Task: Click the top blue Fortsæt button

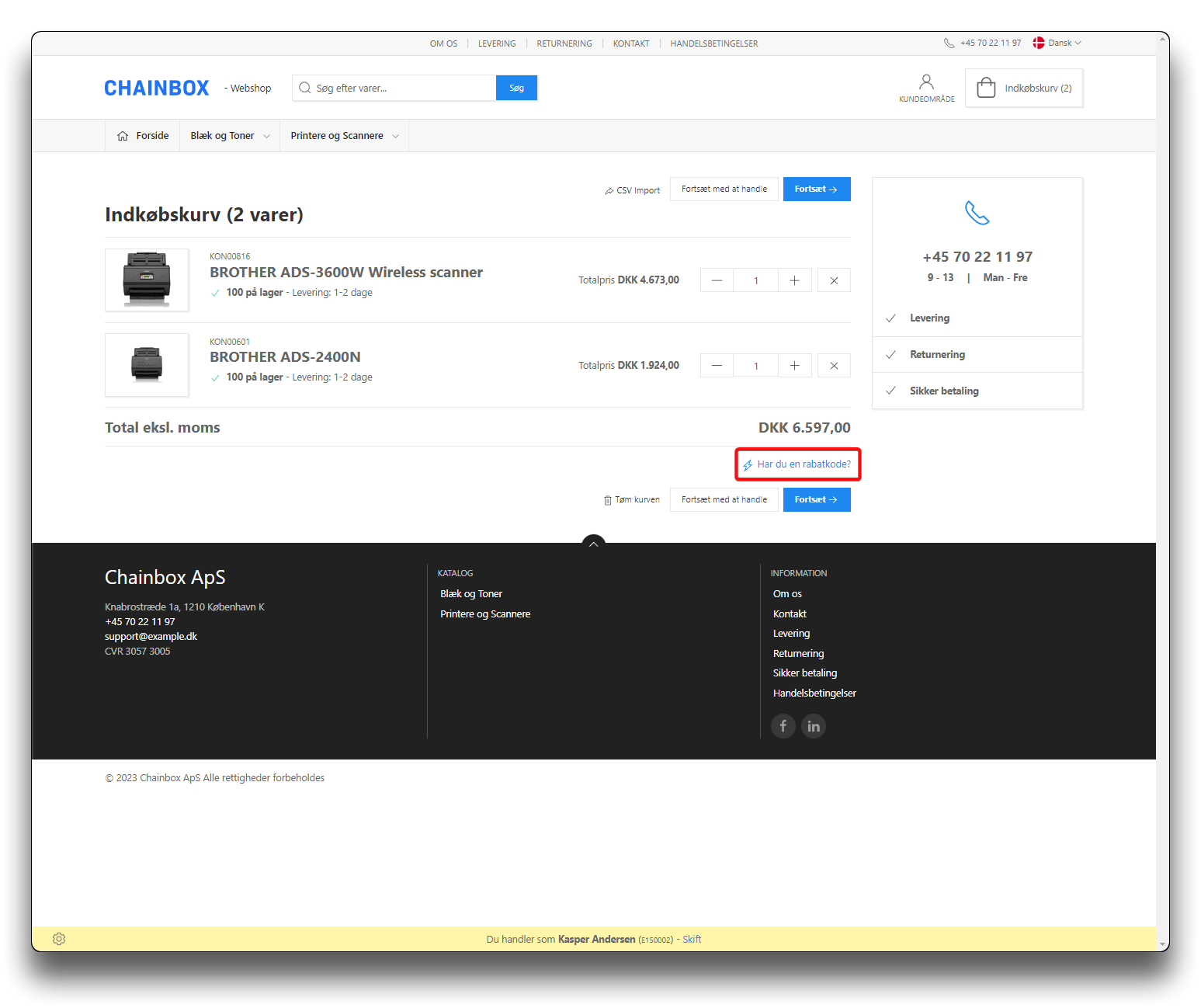Action: (816, 189)
